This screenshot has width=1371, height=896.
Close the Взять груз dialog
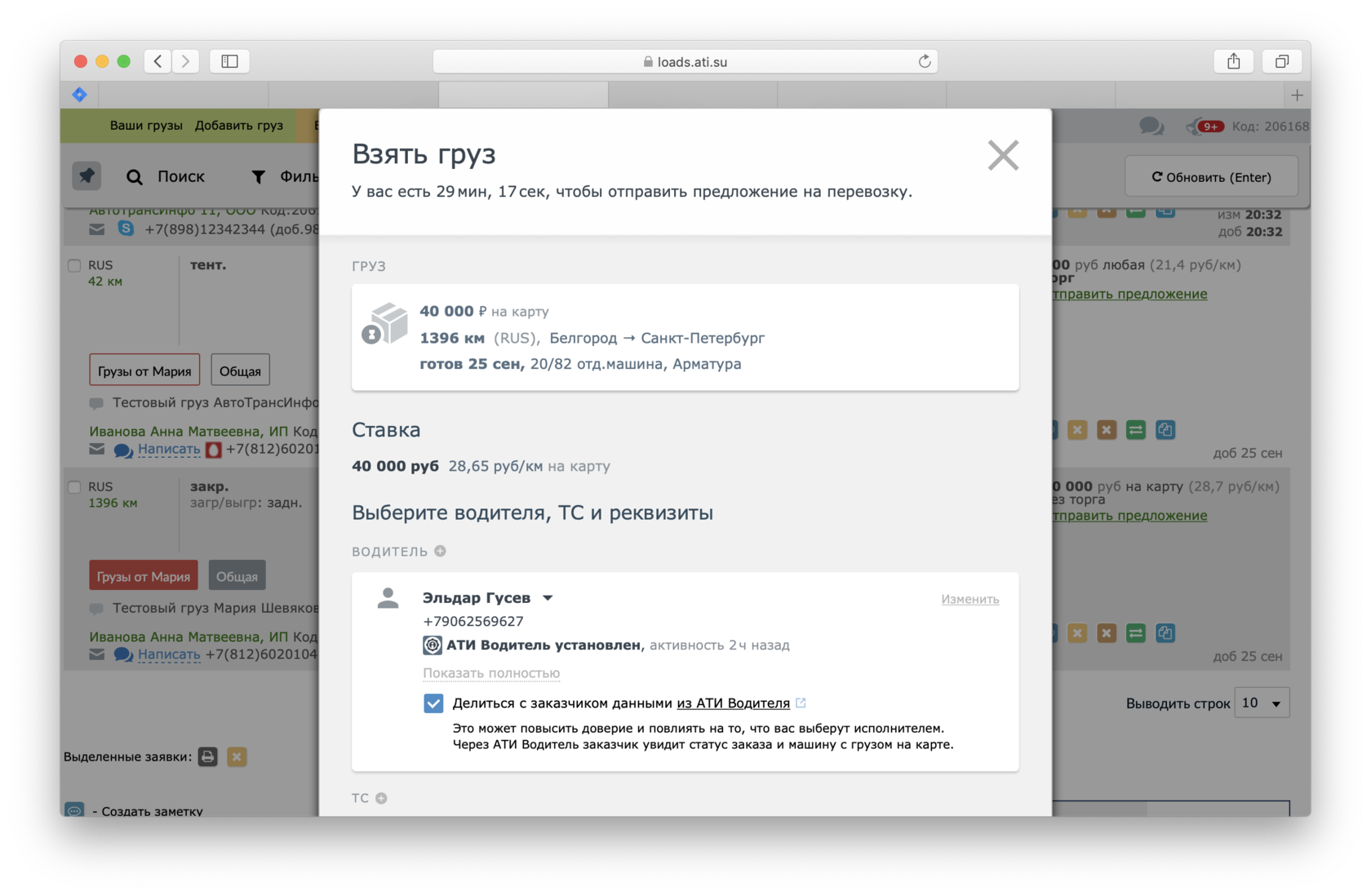click(x=1003, y=155)
